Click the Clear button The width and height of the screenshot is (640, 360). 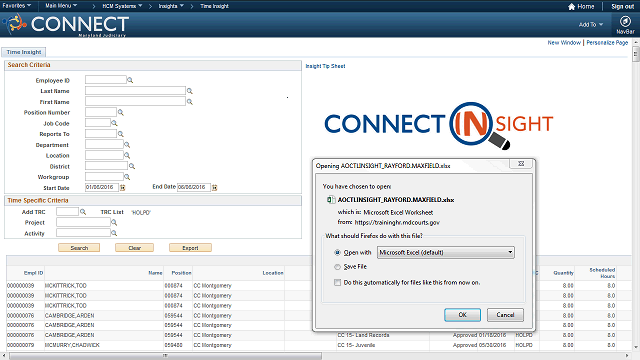point(135,248)
